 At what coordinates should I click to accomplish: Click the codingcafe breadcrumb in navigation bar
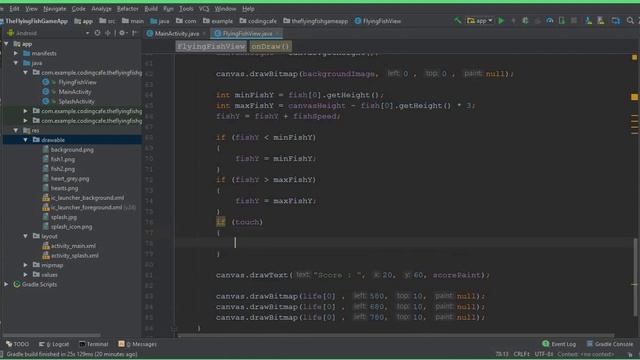click(x=258, y=21)
